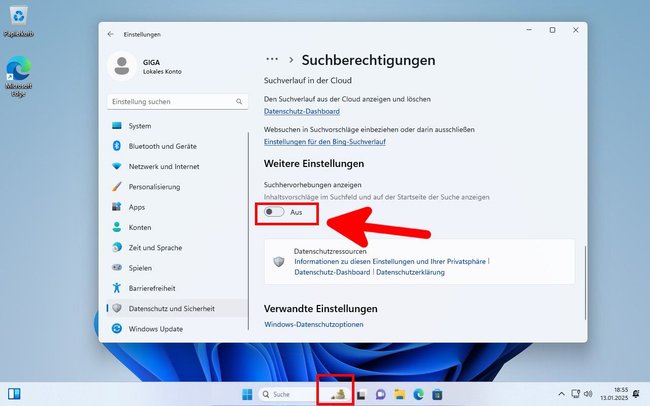The image size is (650, 406).
Task: Open the Datenschutzerklärung link
Action: click(410, 272)
